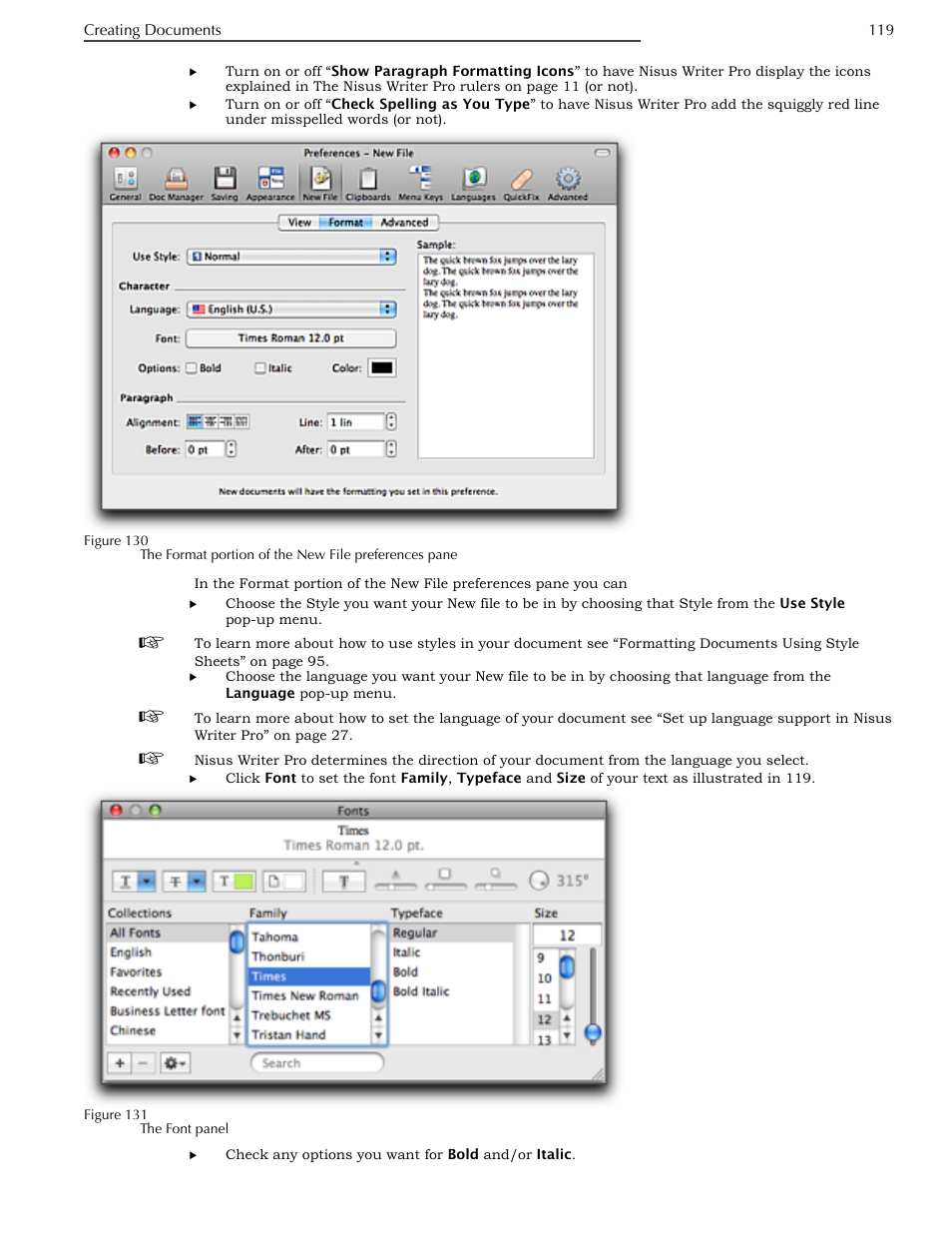Click the green text color swatch in Fonts
Screen dimensions: 952x1233
[x=243, y=882]
